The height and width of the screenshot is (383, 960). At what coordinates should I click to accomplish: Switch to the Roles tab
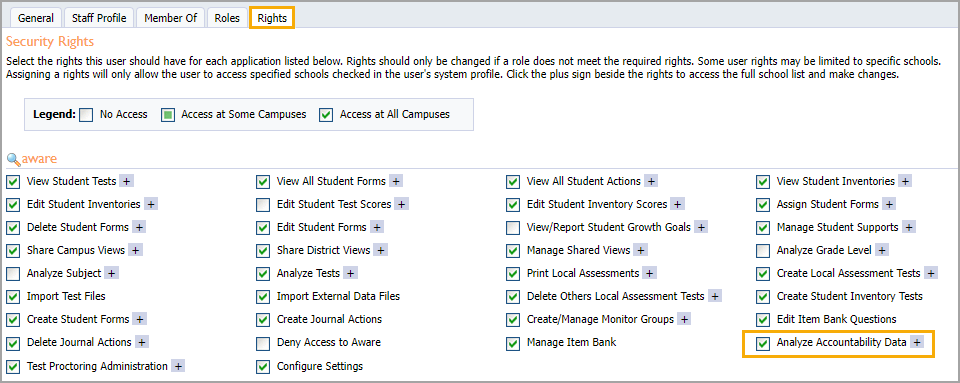coord(227,18)
